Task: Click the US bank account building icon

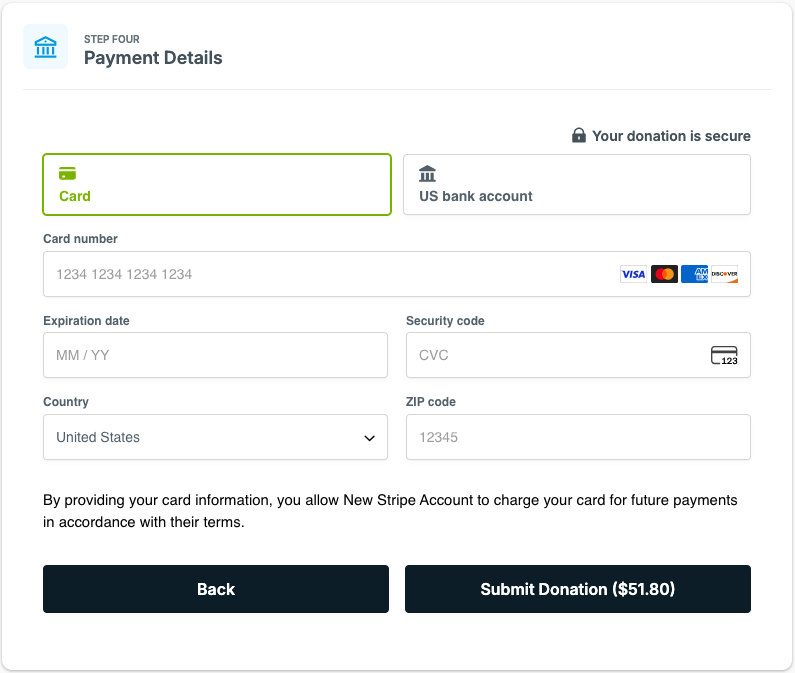Action: 427,173
